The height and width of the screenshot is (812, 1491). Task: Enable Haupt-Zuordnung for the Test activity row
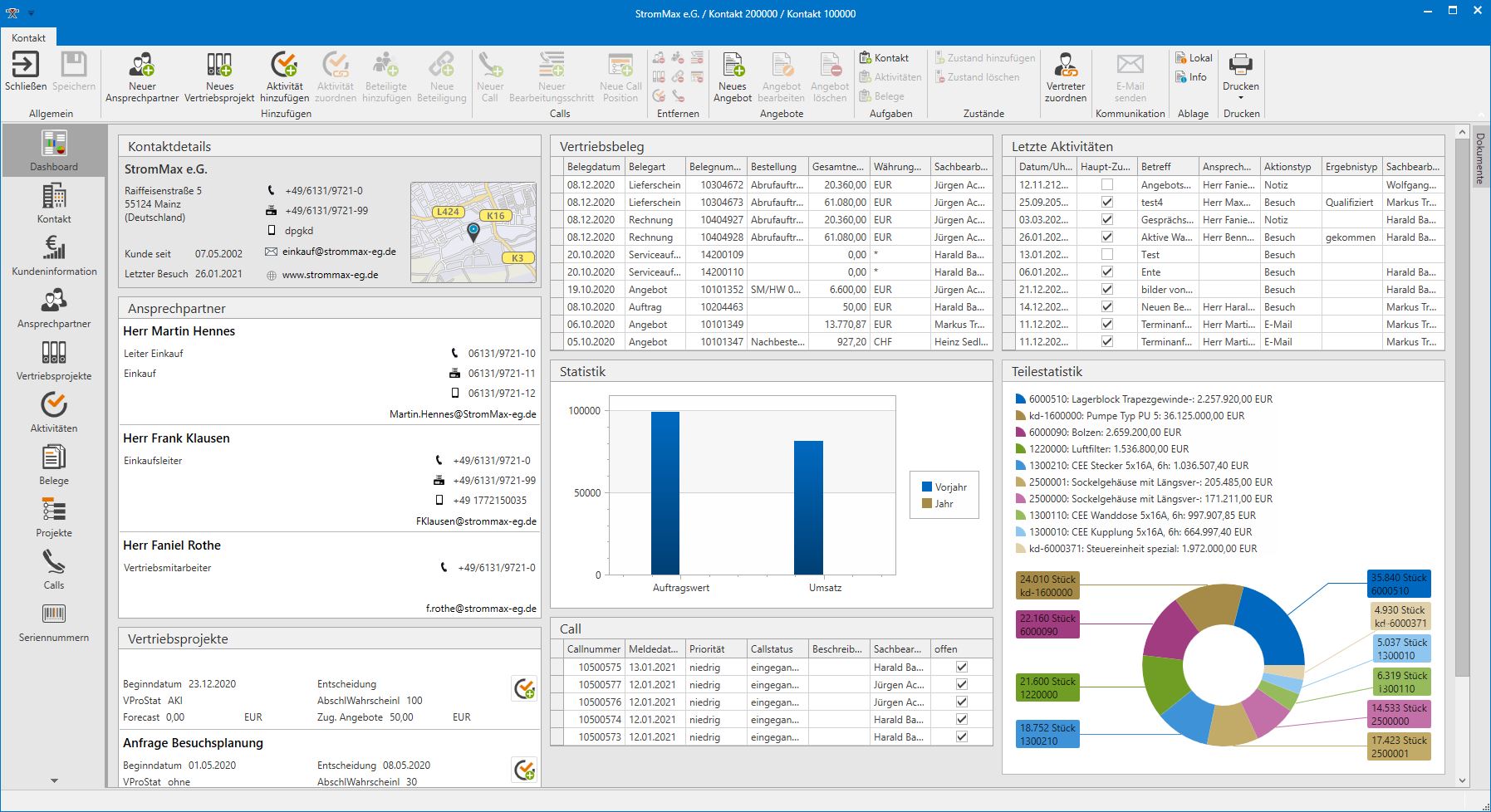point(1107,254)
